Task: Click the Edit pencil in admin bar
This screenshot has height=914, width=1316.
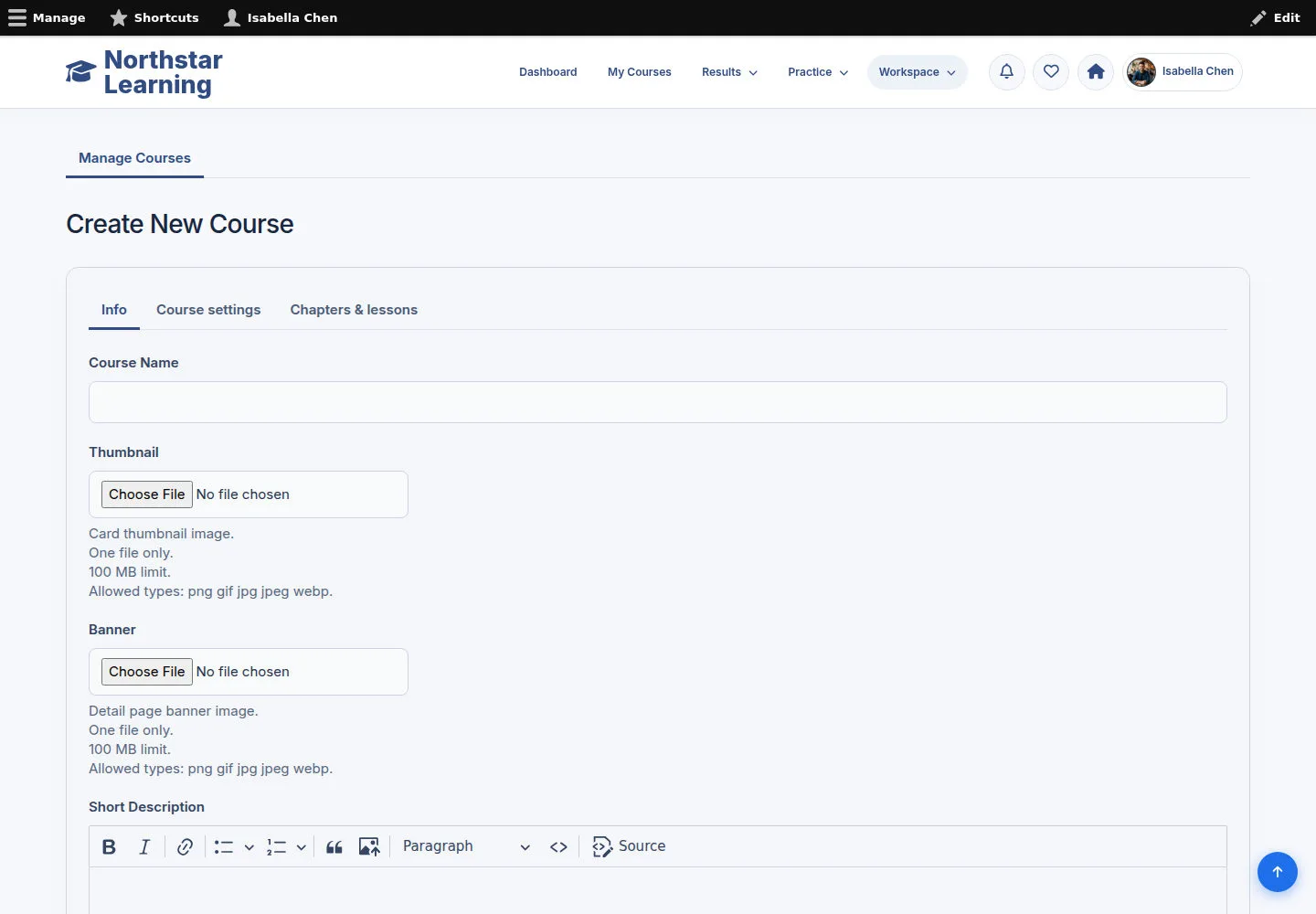Action: (x=1276, y=17)
